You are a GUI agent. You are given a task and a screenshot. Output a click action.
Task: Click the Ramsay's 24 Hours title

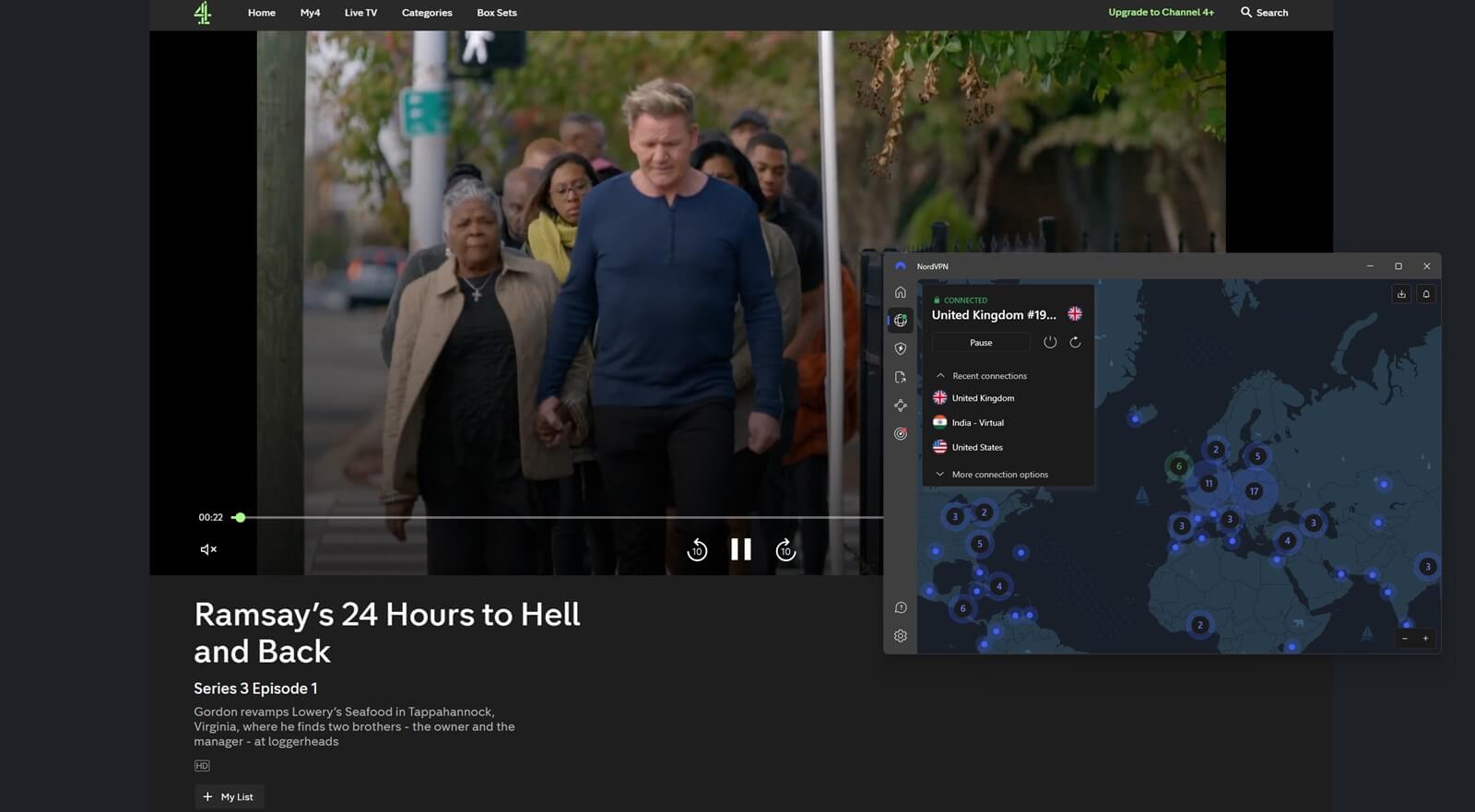pyautogui.click(x=387, y=633)
